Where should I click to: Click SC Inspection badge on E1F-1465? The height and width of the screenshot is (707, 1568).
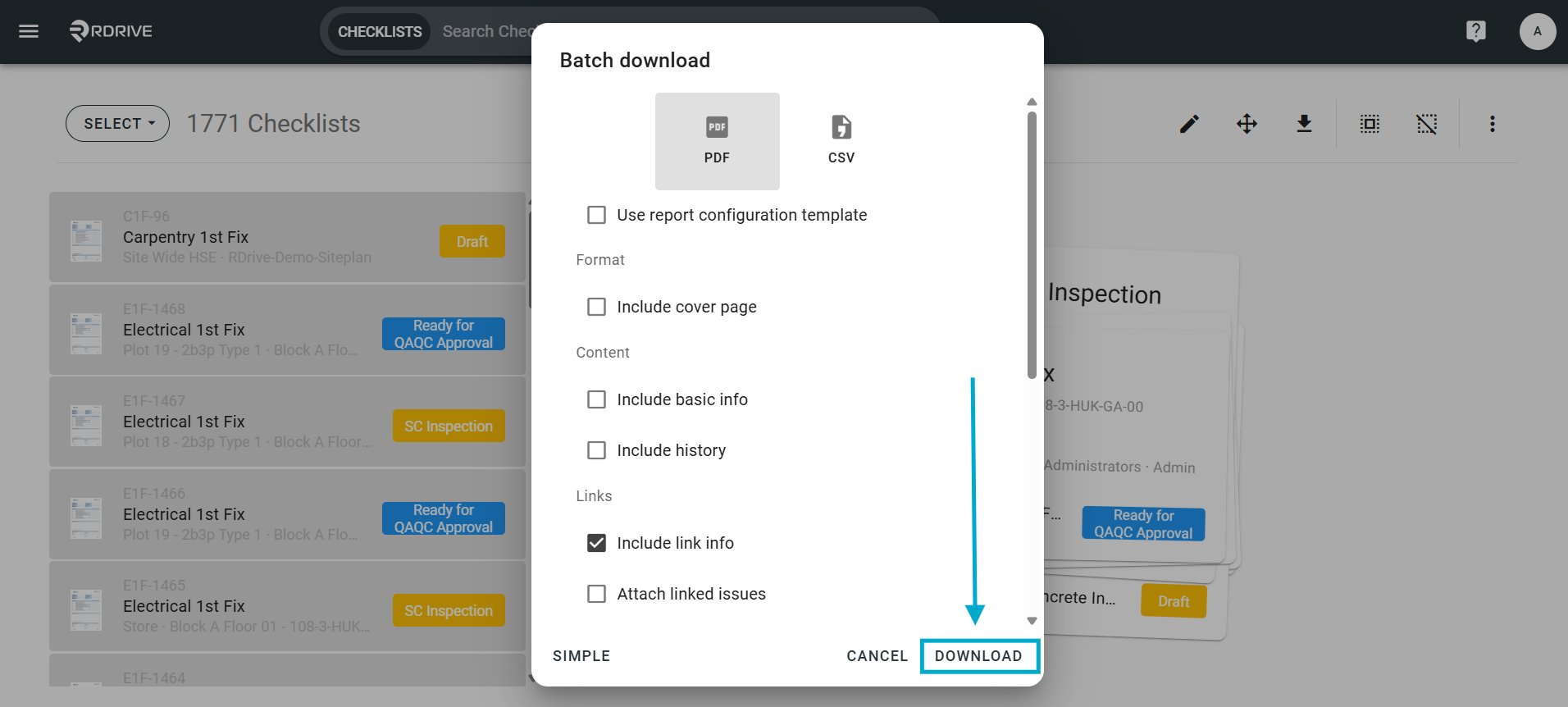[x=449, y=610]
